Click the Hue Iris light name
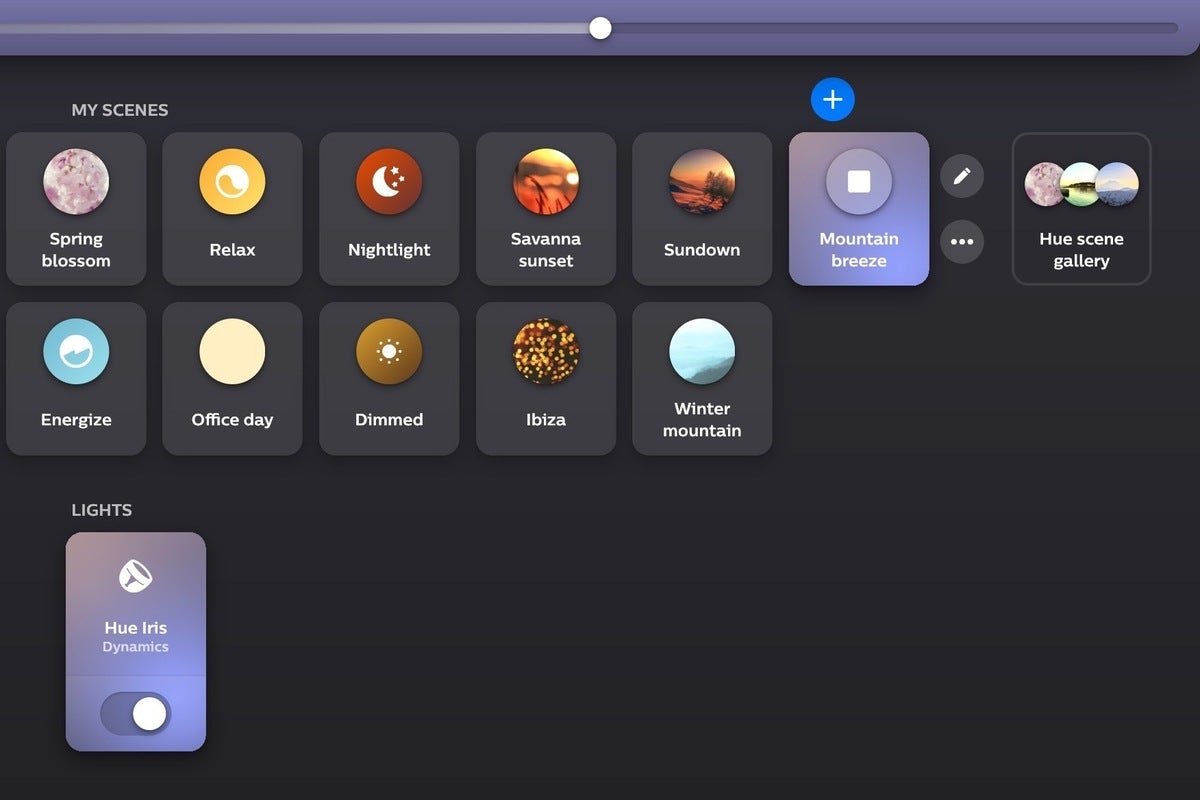 coord(136,628)
